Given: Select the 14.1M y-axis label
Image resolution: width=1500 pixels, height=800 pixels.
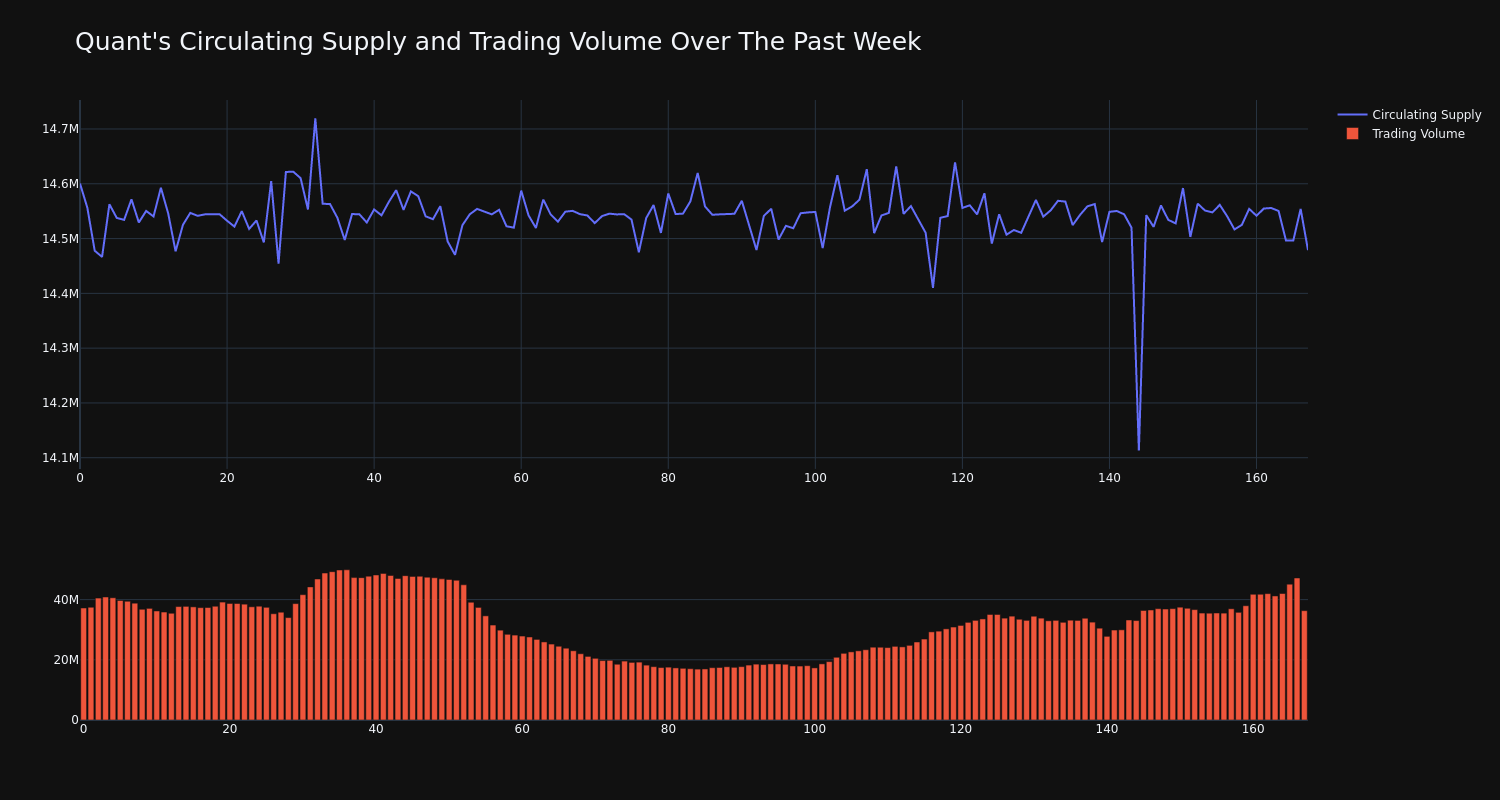Looking at the screenshot, I should pos(60,458).
